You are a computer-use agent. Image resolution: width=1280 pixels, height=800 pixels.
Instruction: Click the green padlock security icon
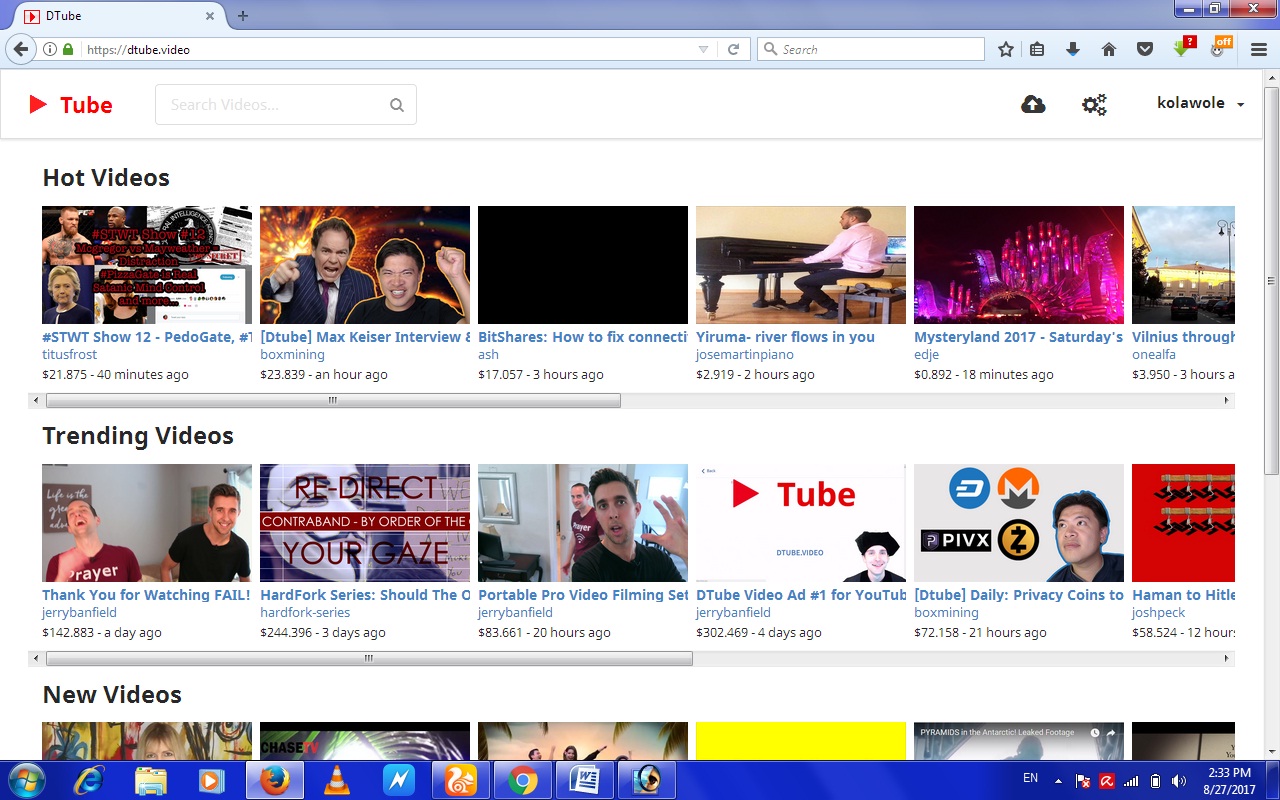pyautogui.click(x=68, y=49)
